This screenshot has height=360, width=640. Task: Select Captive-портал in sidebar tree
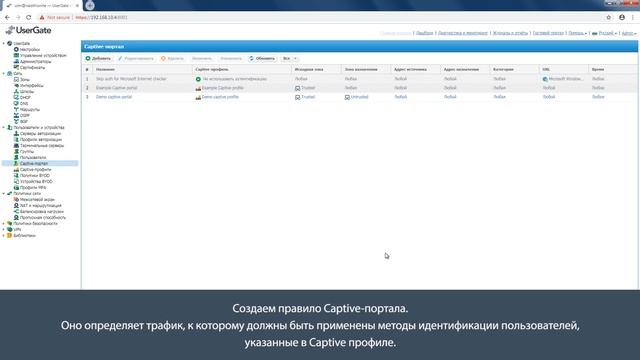tap(34, 163)
